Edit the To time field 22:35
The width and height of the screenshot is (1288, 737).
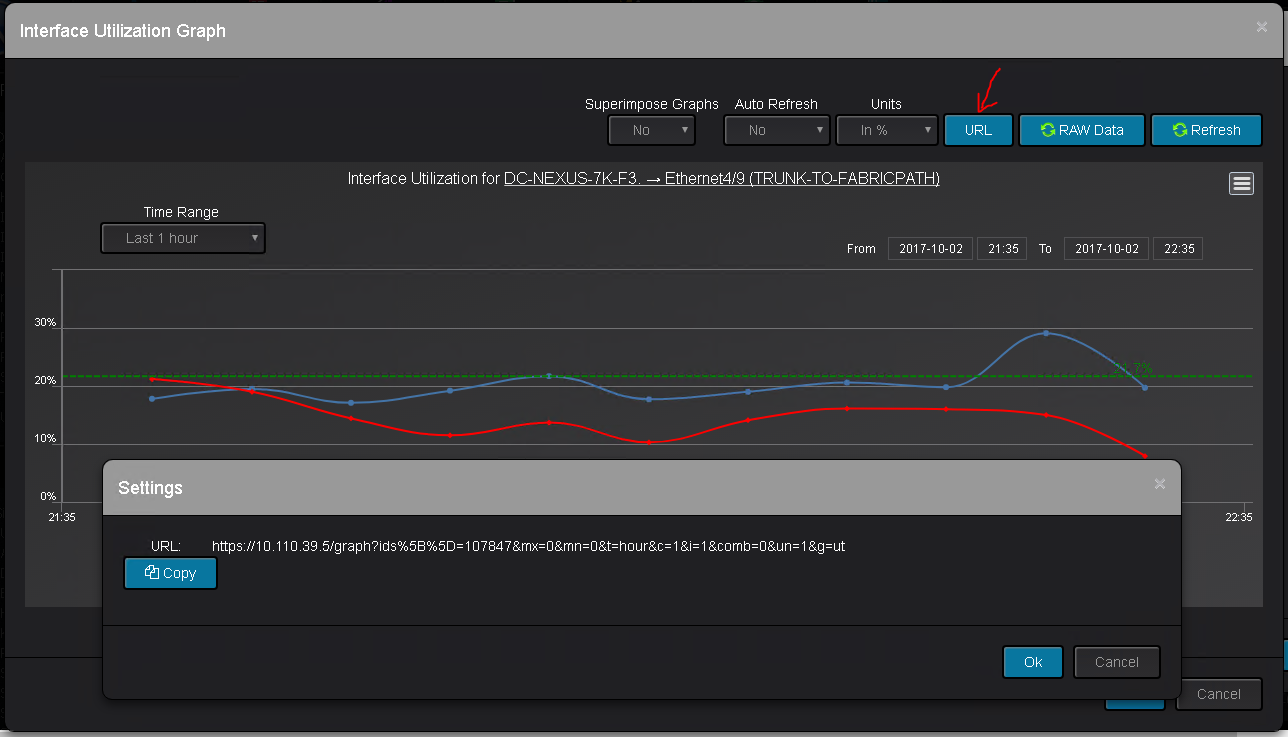[x=1178, y=248]
